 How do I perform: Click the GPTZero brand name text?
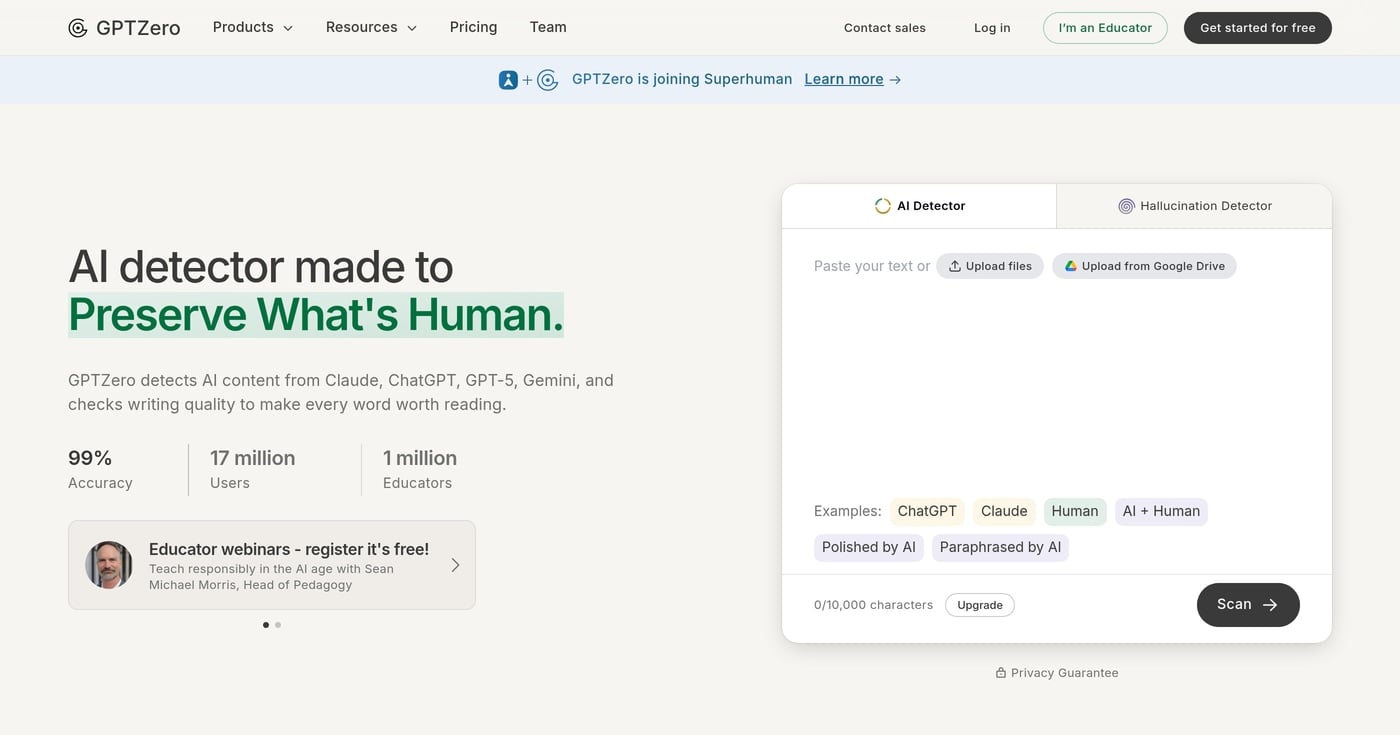pos(138,28)
